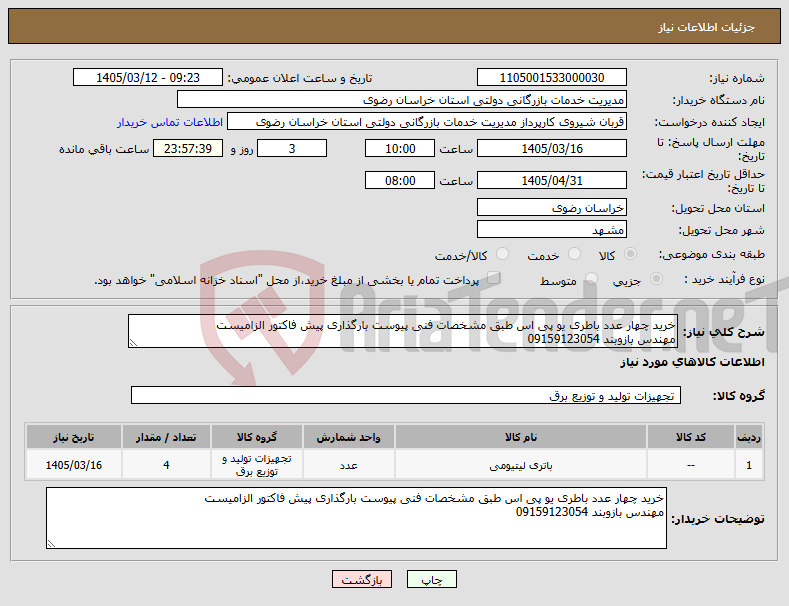Select the کالا/خدمت radio button
789x606 pixels.
(502, 254)
